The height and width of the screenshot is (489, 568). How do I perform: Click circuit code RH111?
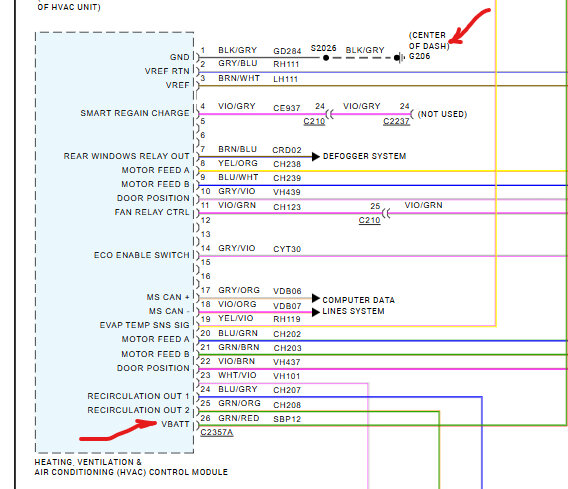[x=286, y=64]
